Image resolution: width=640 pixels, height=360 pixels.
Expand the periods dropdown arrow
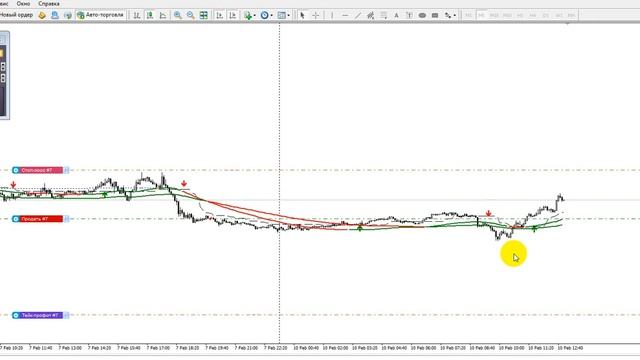(272, 16)
